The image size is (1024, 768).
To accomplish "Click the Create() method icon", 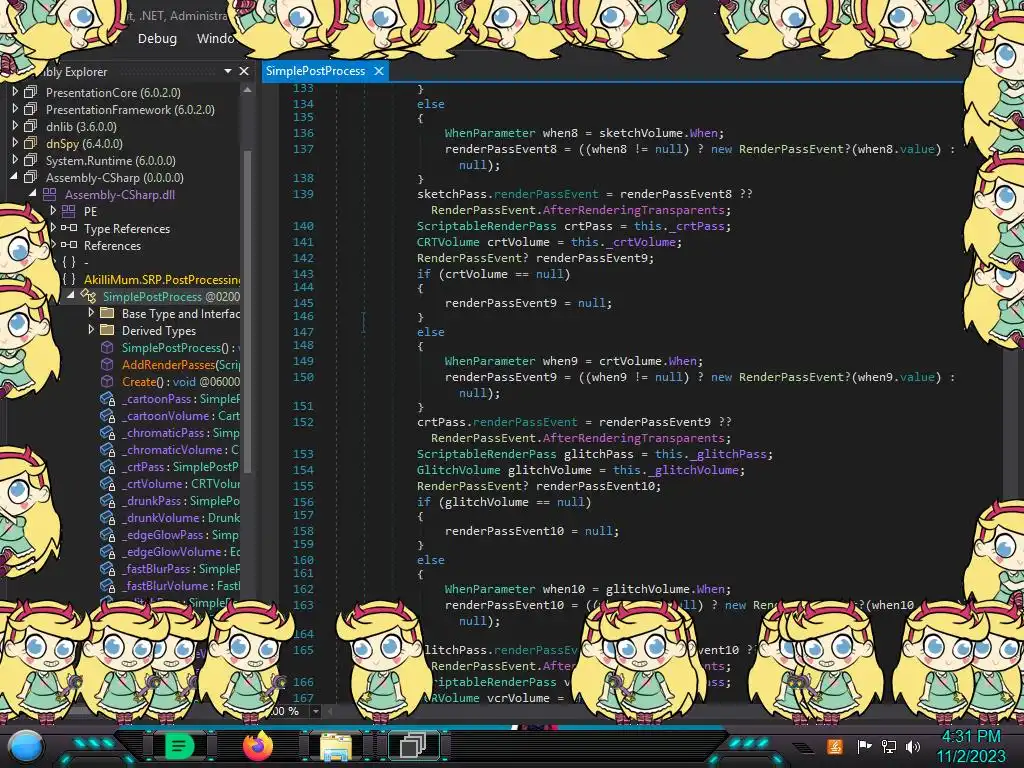I will click(x=107, y=381).
